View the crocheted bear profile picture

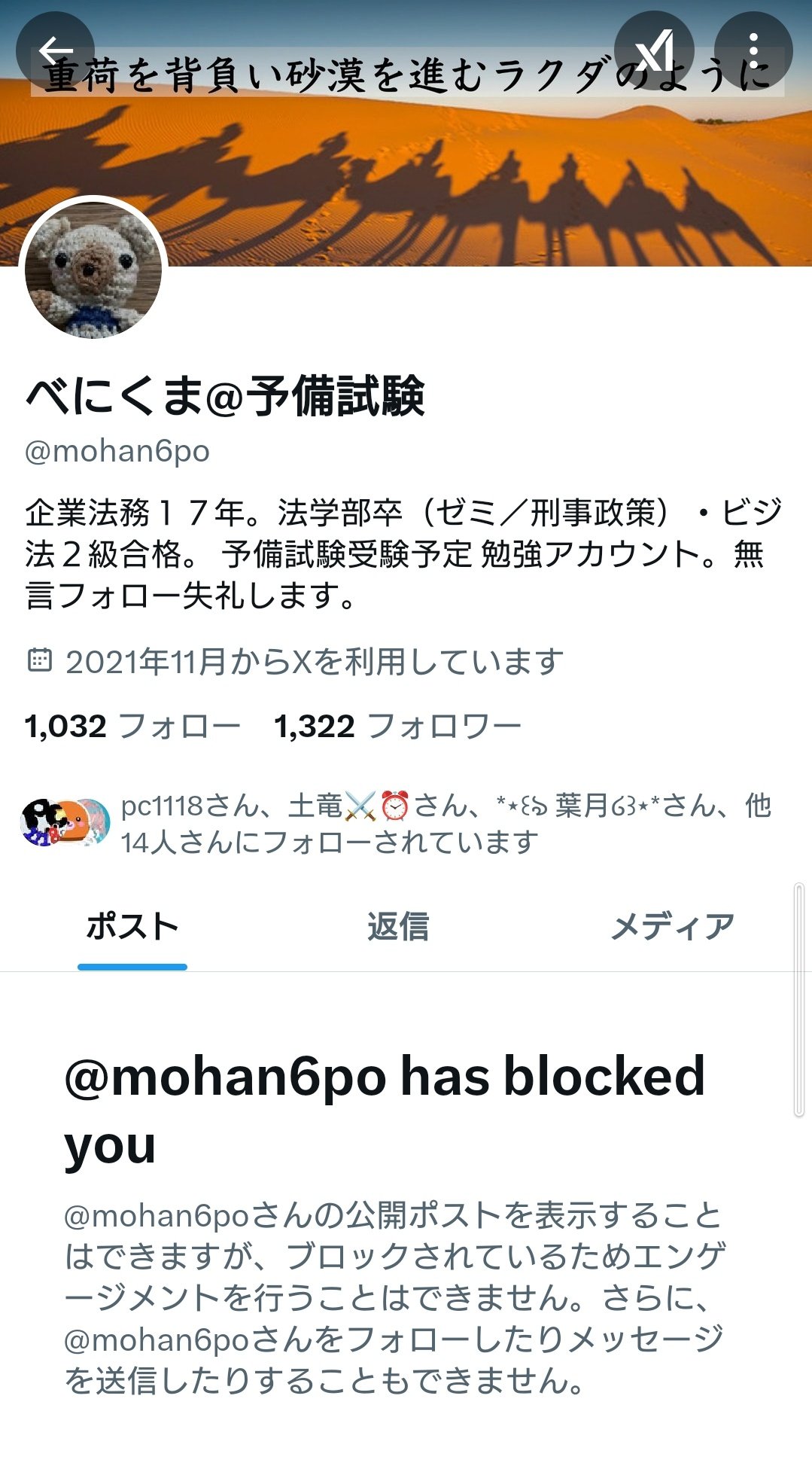click(x=93, y=270)
